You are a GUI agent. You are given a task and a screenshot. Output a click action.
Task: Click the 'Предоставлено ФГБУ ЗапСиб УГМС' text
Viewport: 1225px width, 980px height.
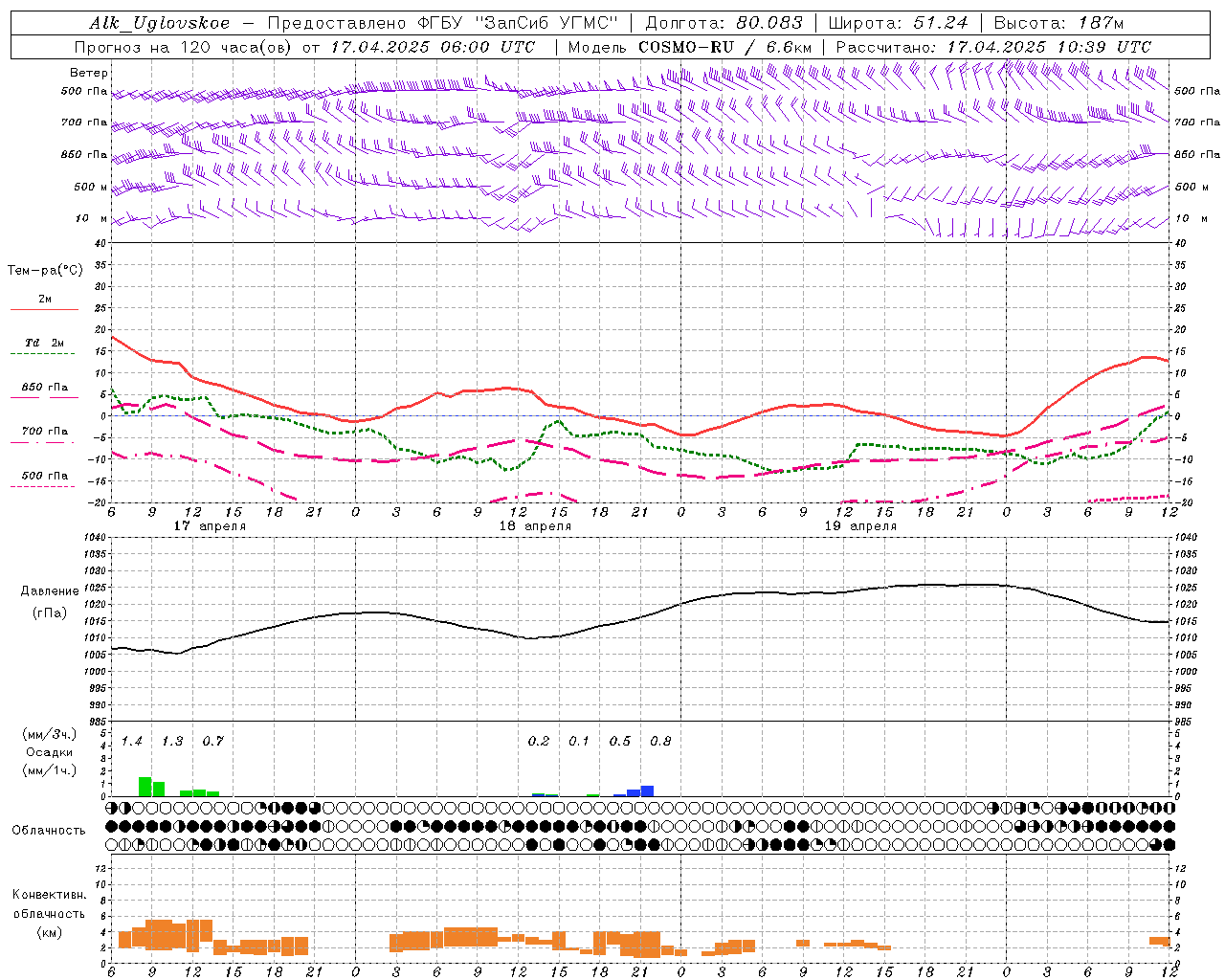443,23
